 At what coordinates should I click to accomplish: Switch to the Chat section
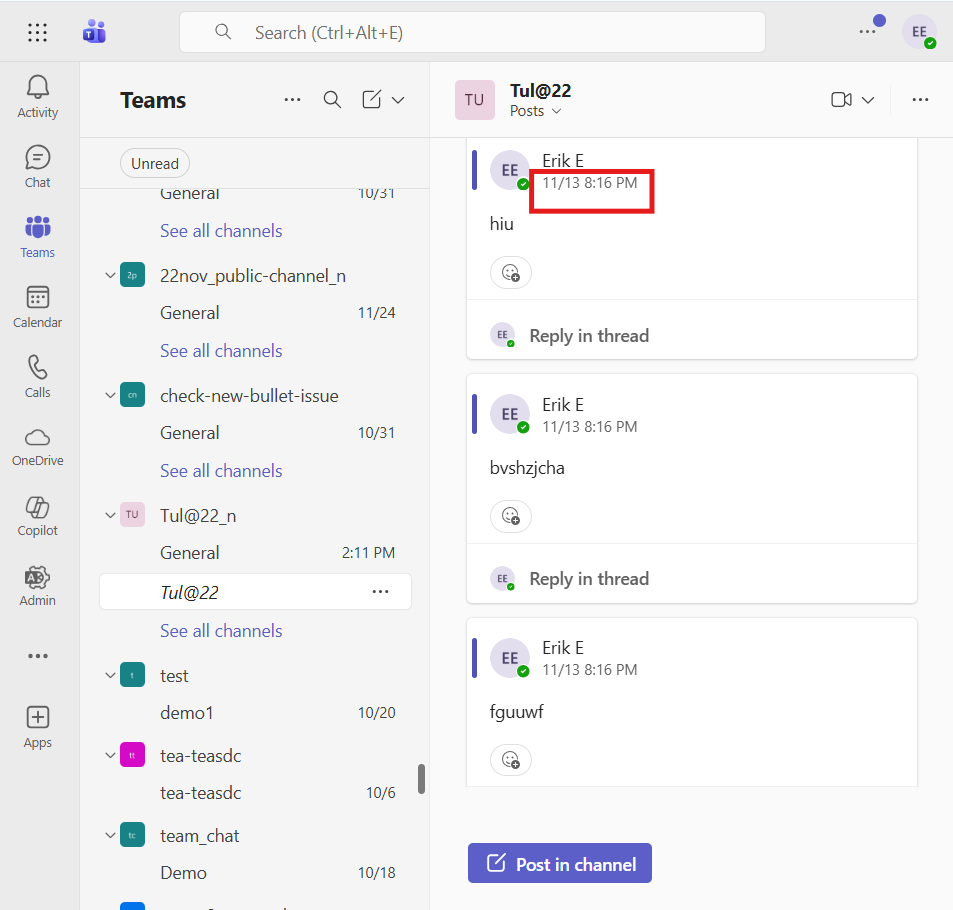(37, 166)
